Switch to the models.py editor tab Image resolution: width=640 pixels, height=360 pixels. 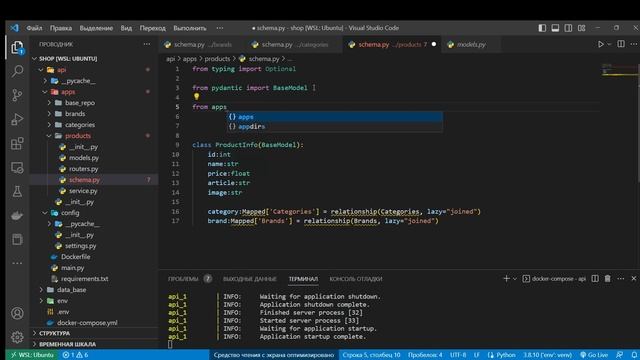tap(471, 44)
